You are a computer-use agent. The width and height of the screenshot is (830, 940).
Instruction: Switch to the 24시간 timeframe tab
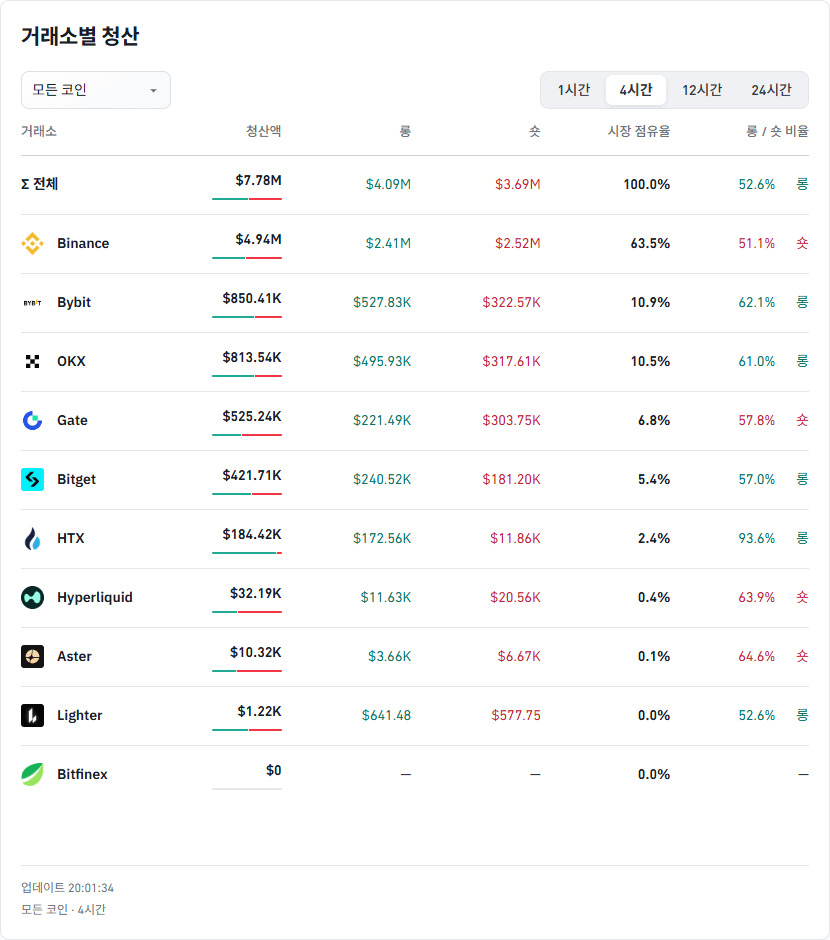click(771, 90)
